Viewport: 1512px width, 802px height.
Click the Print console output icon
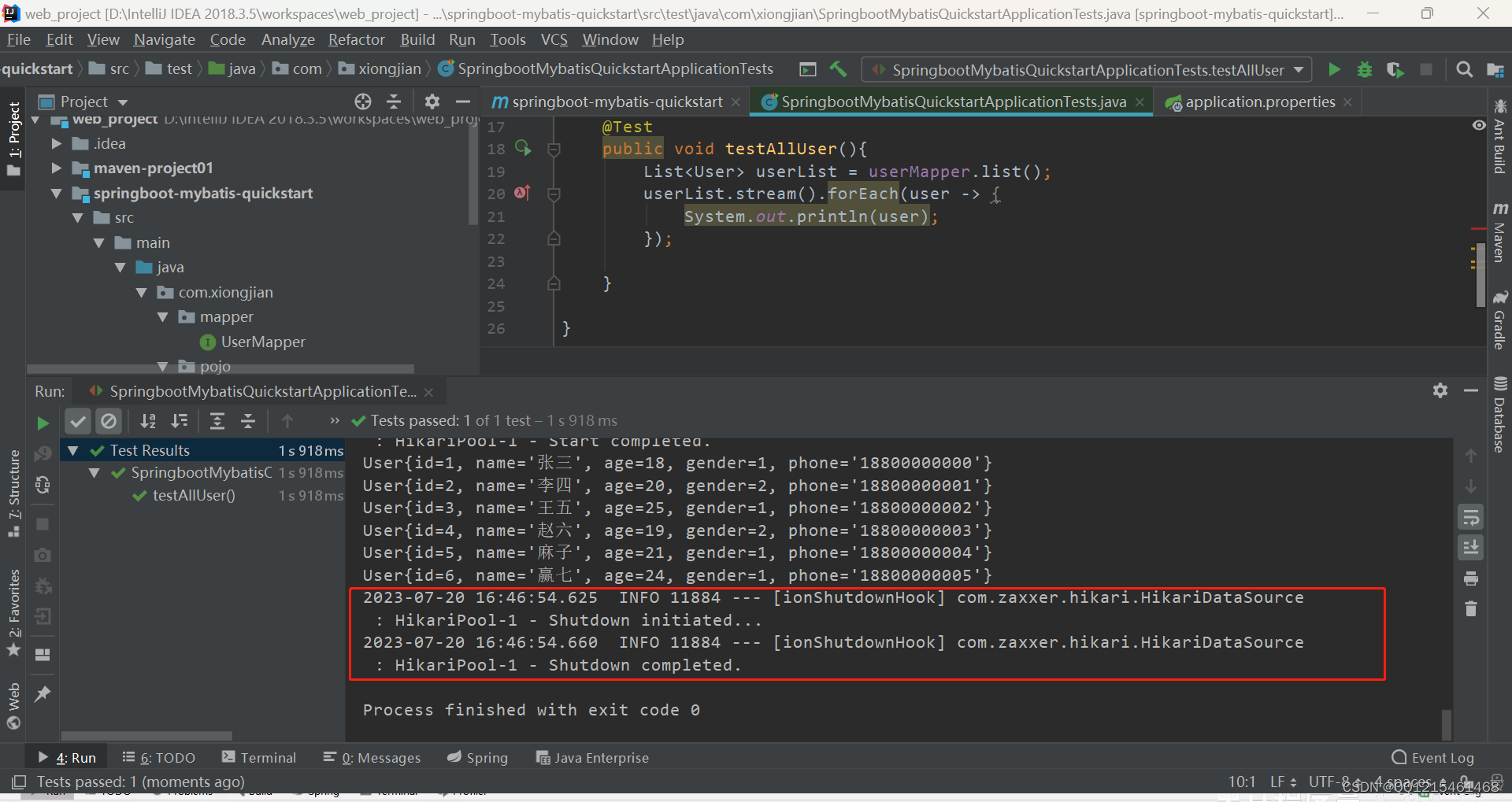pyautogui.click(x=1471, y=578)
